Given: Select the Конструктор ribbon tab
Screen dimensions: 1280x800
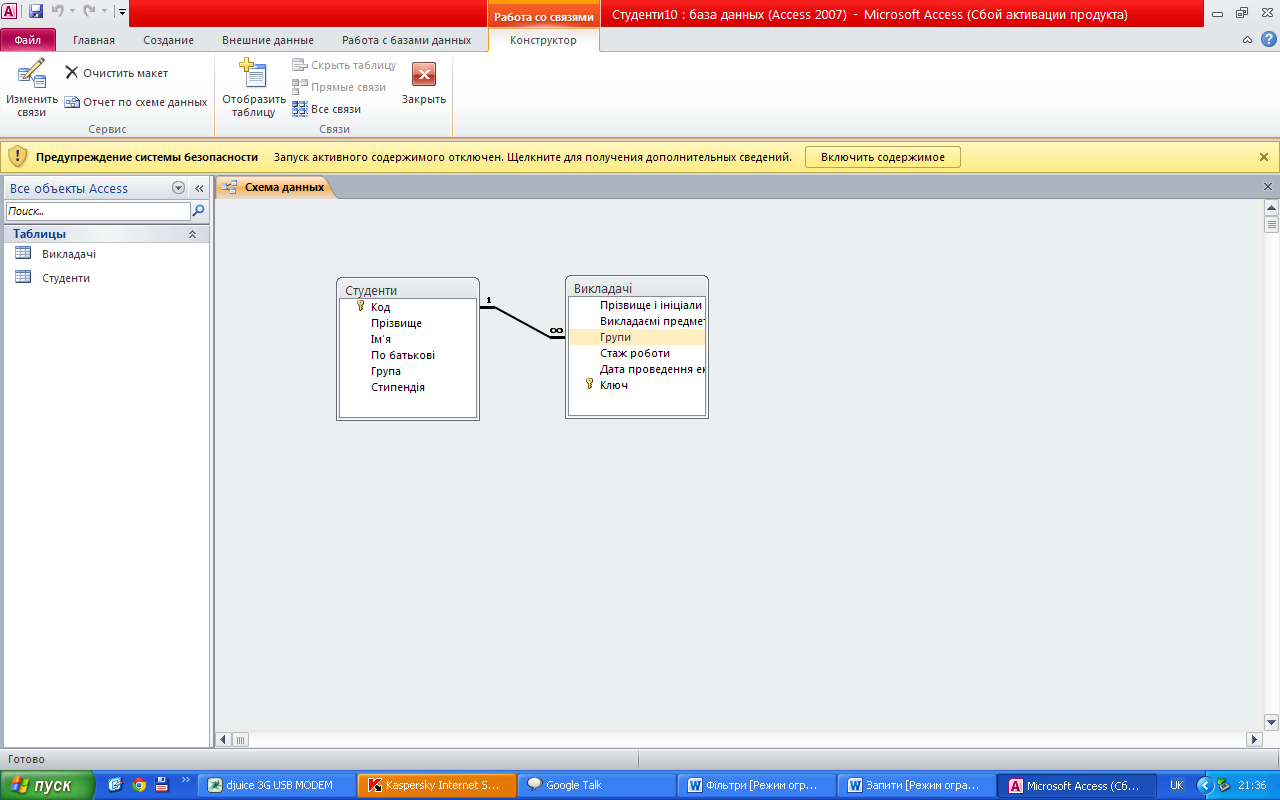Looking at the screenshot, I should click(543, 40).
